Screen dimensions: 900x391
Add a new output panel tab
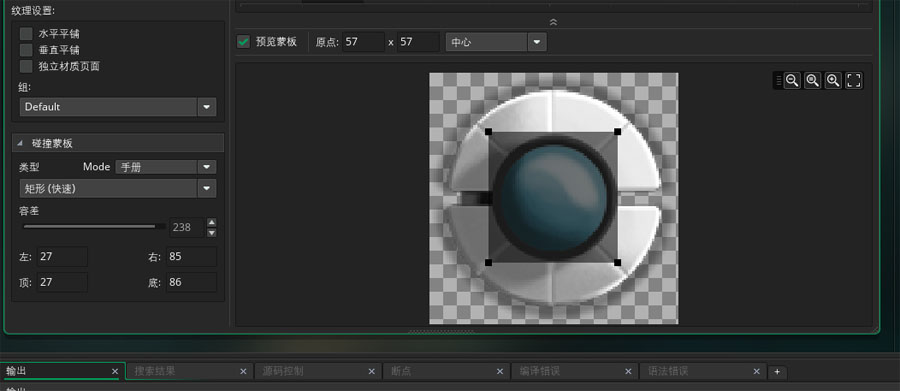point(777,372)
